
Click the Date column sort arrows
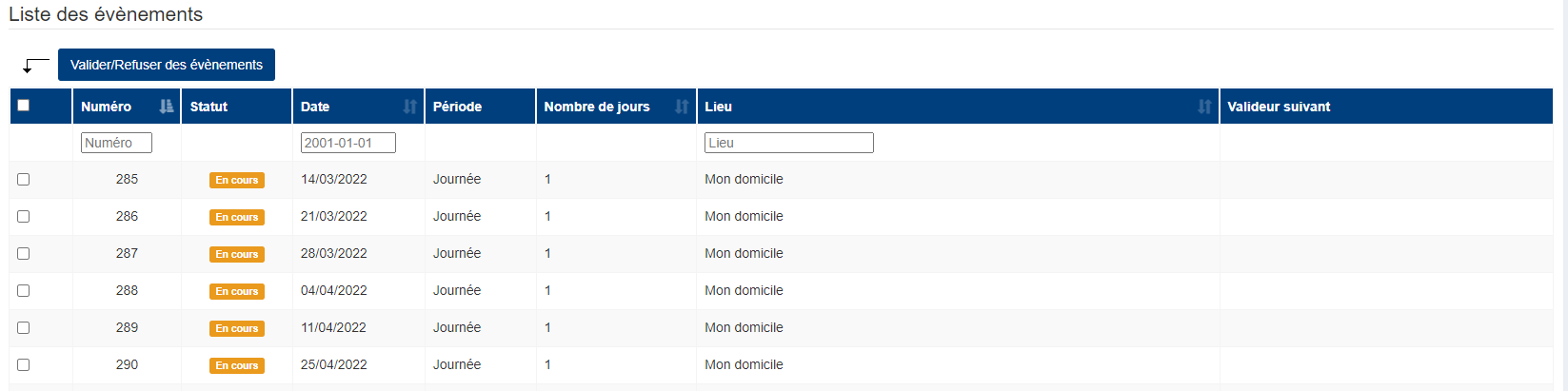click(410, 107)
